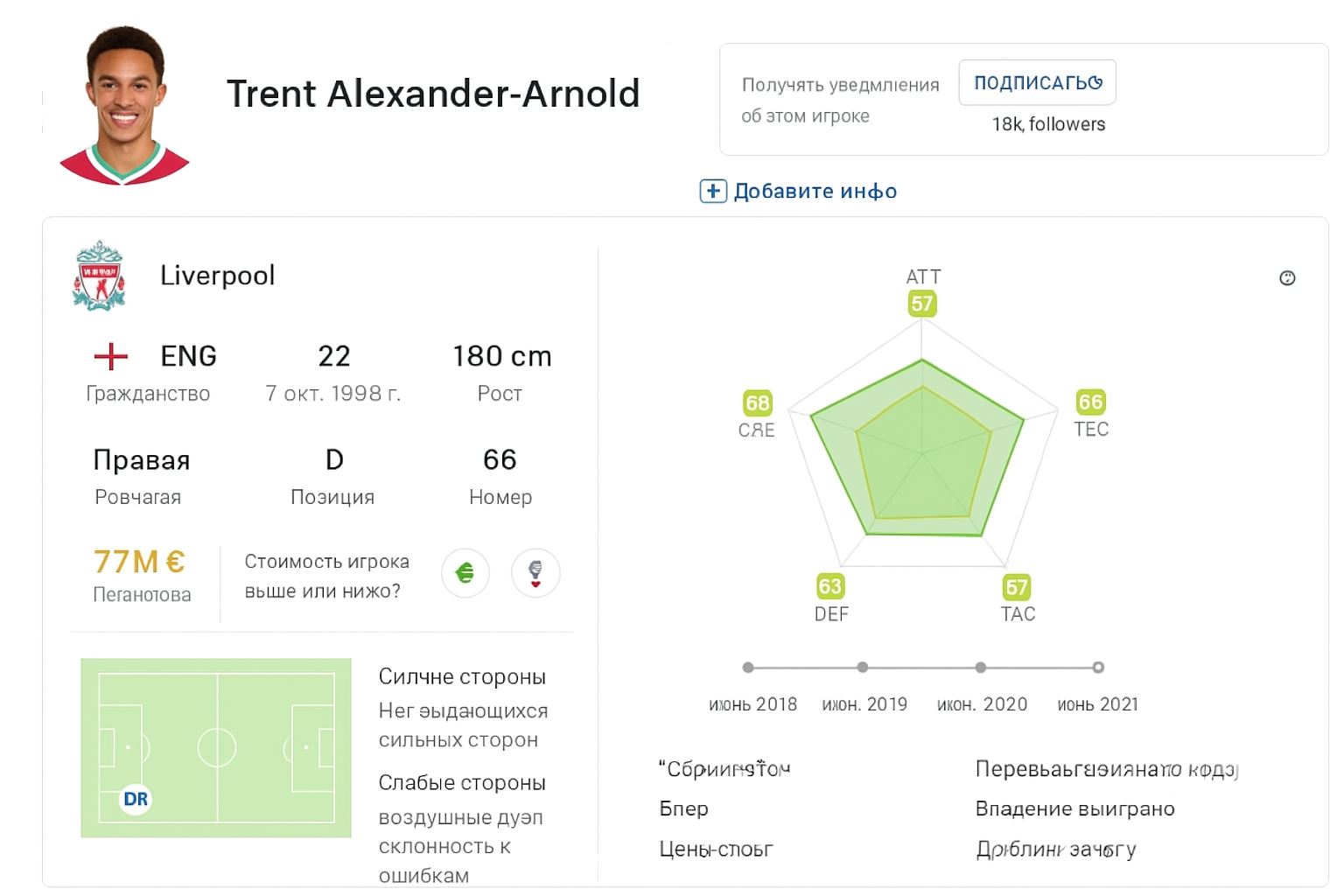Screen dimensions: 1344x896
Task: Click the DEF 63 rating badge
Action: coord(829,586)
